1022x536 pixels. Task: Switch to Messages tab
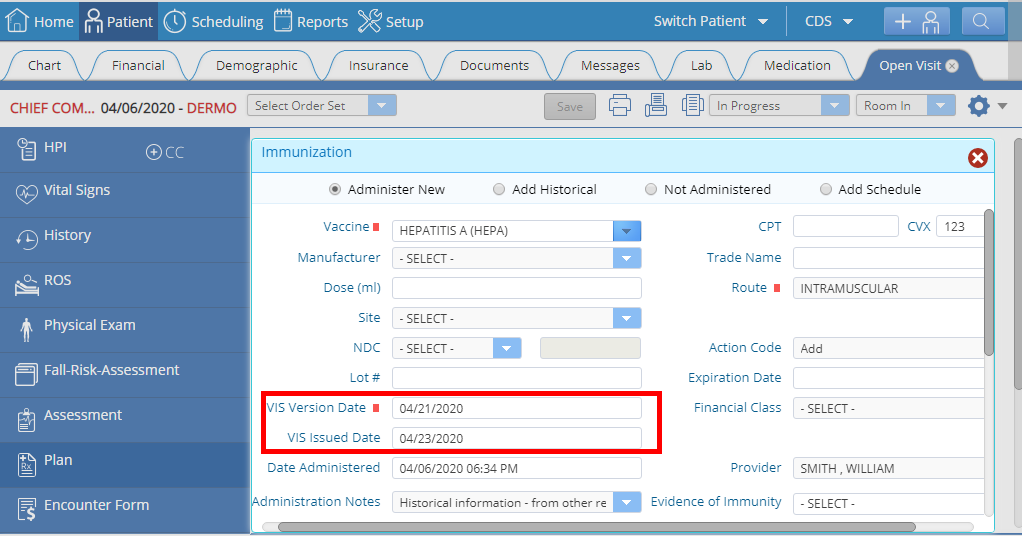tap(610, 66)
